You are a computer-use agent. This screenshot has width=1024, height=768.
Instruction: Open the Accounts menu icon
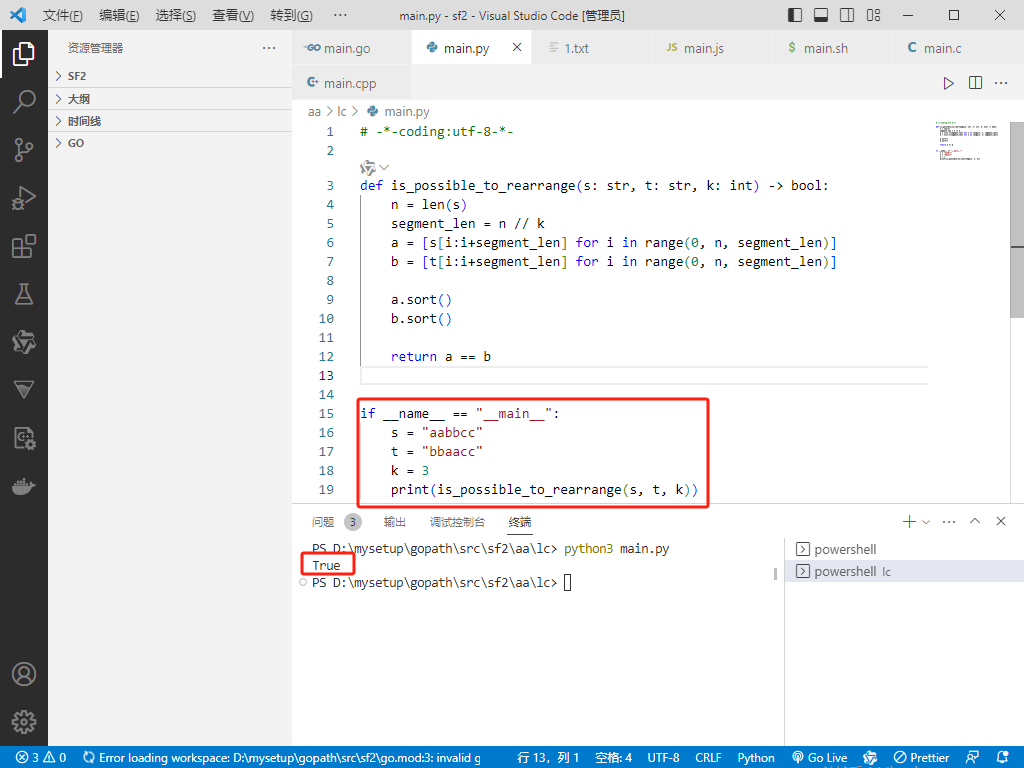click(24, 674)
